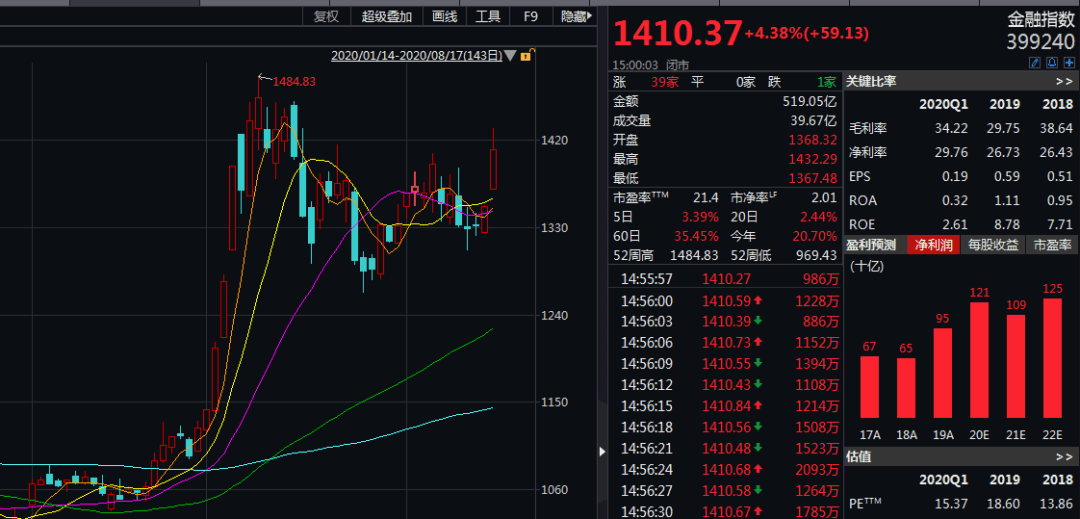The width and height of the screenshot is (1080, 519).
Task: Expand the 估值 section with >> arrows
Action: point(1064,456)
